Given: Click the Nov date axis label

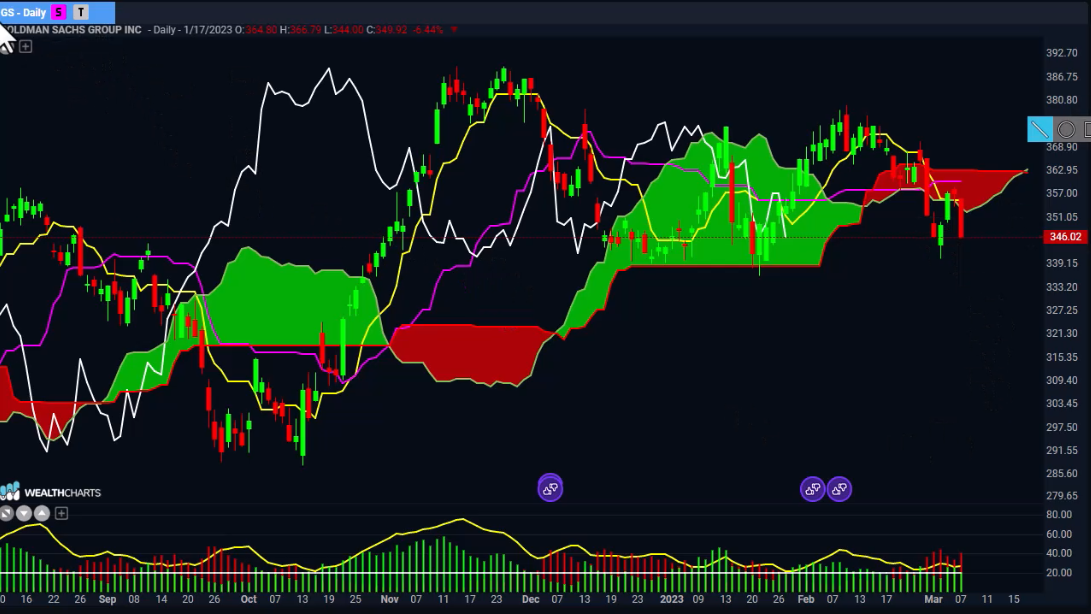Looking at the screenshot, I should pos(389,599).
